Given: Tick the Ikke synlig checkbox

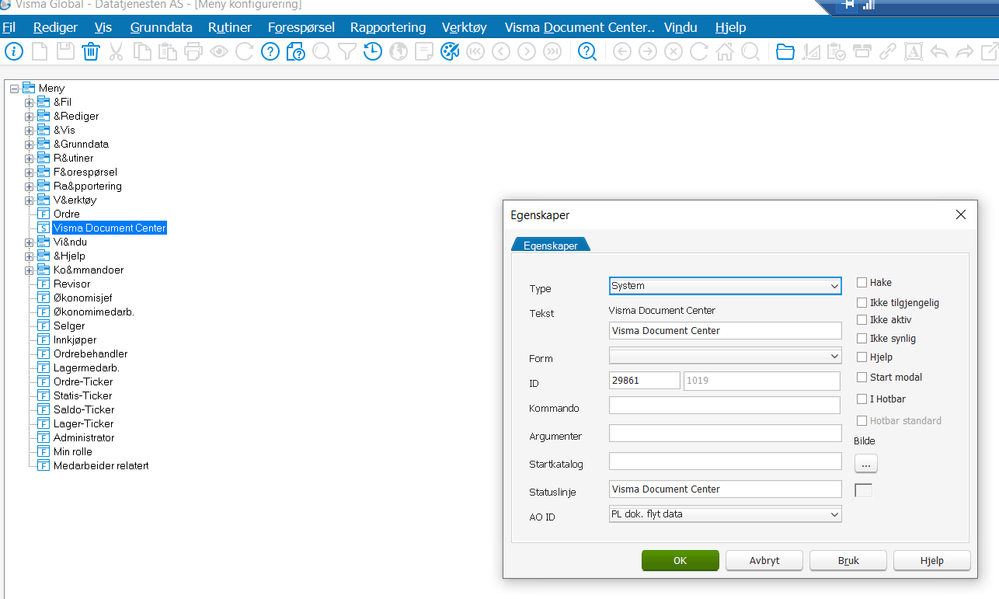Looking at the screenshot, I should [862, 338].
